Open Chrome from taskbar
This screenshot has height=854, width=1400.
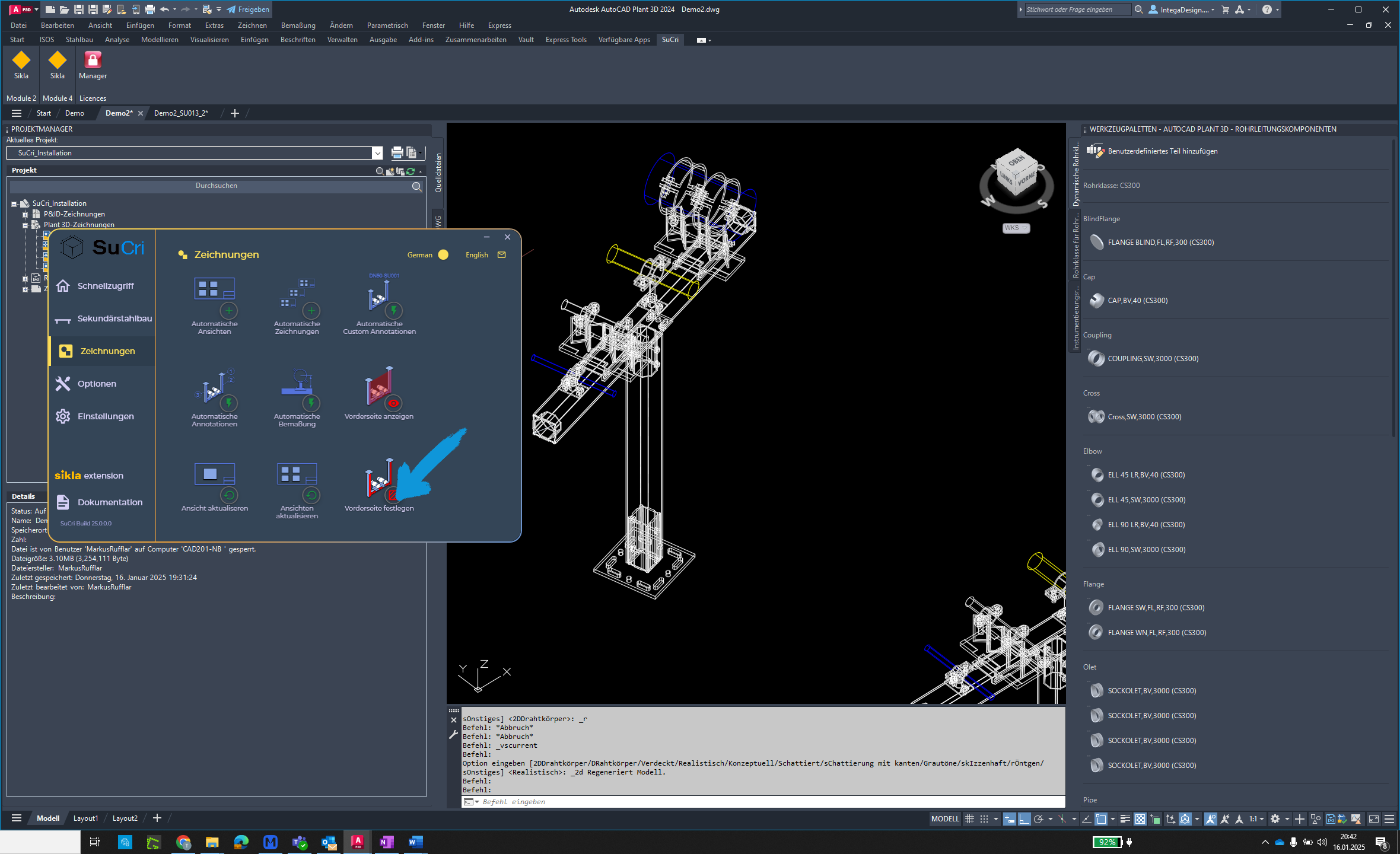pos(183,842)
